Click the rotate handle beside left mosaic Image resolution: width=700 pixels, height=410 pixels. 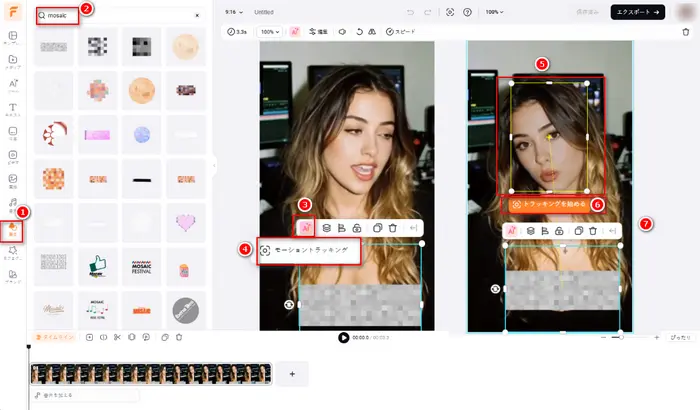289,305
